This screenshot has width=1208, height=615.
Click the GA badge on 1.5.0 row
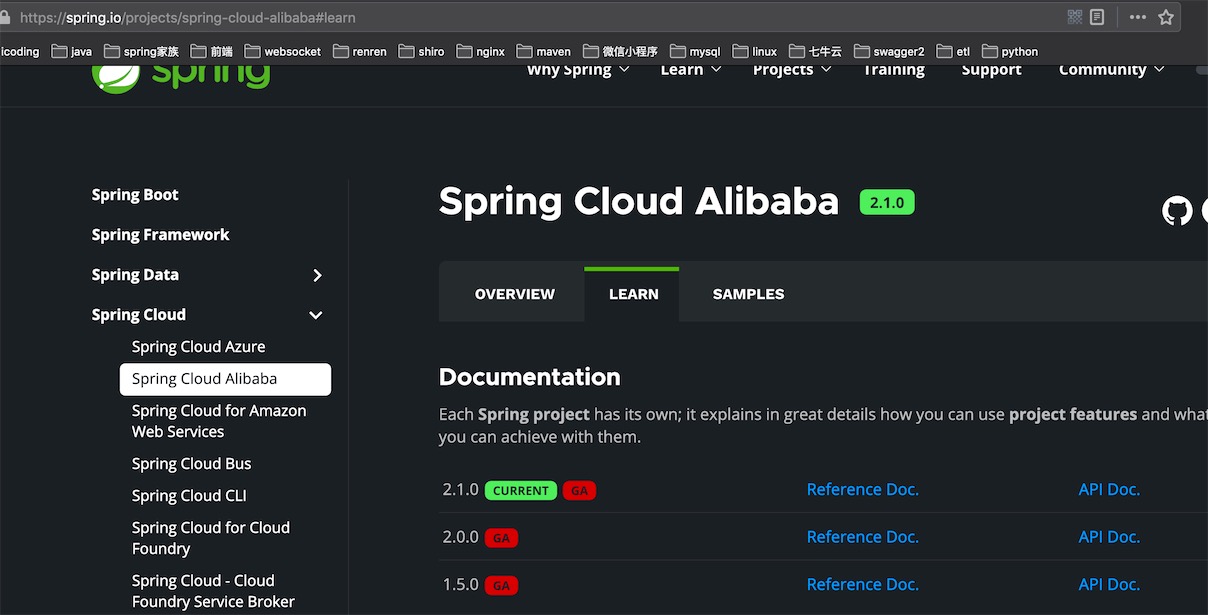pyautogui.click(x=501, y=585)
